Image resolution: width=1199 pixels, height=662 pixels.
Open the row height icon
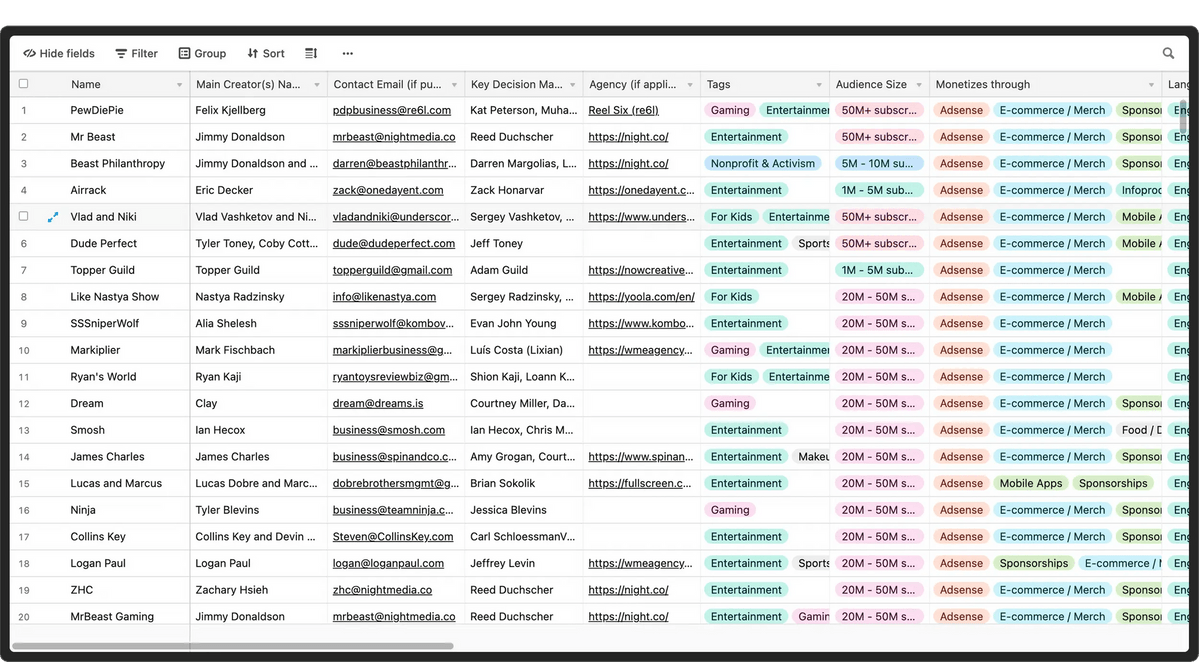(311, 54)
